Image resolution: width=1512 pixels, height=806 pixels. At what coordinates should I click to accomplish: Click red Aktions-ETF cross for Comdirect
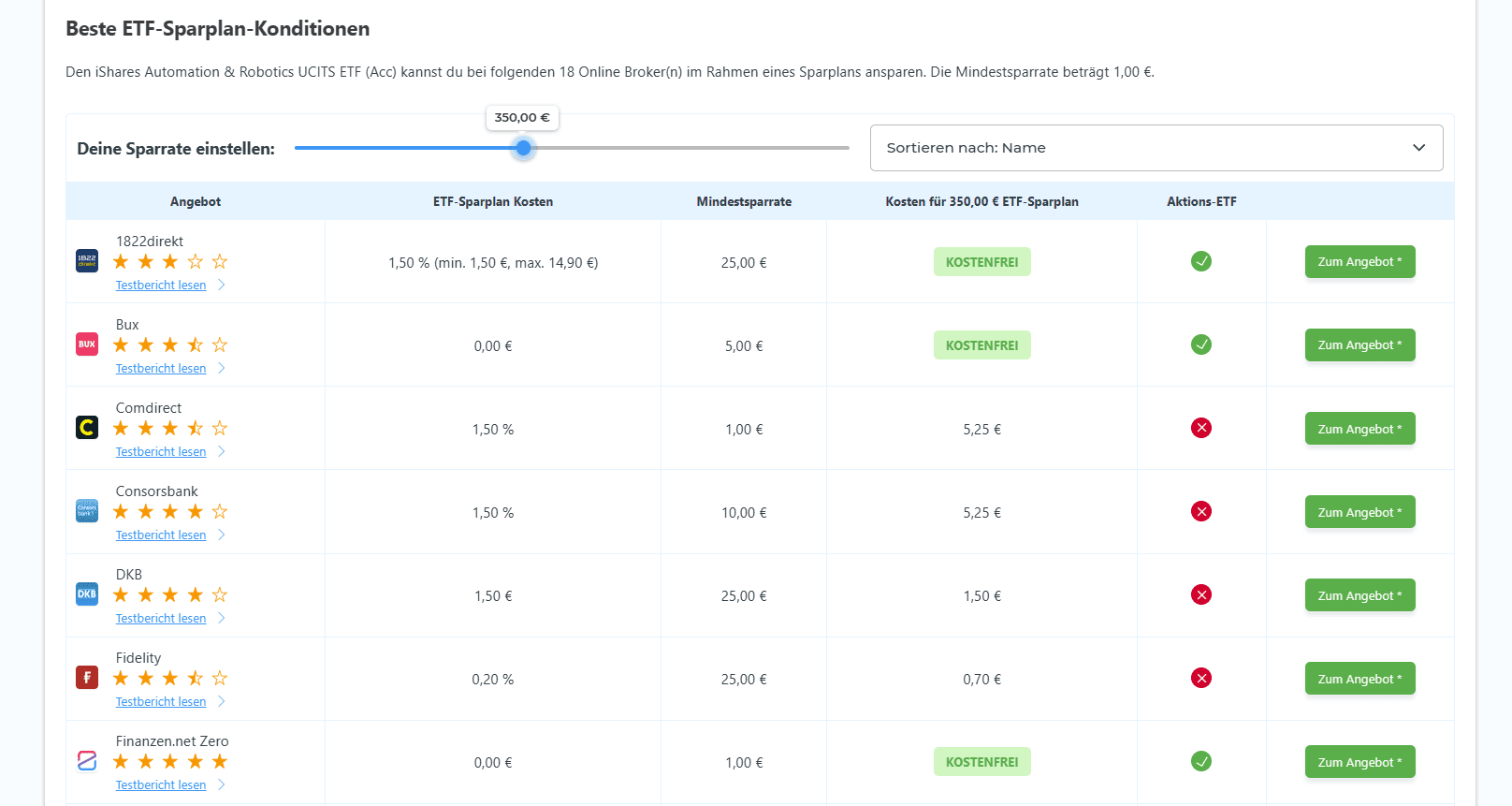1201,428
